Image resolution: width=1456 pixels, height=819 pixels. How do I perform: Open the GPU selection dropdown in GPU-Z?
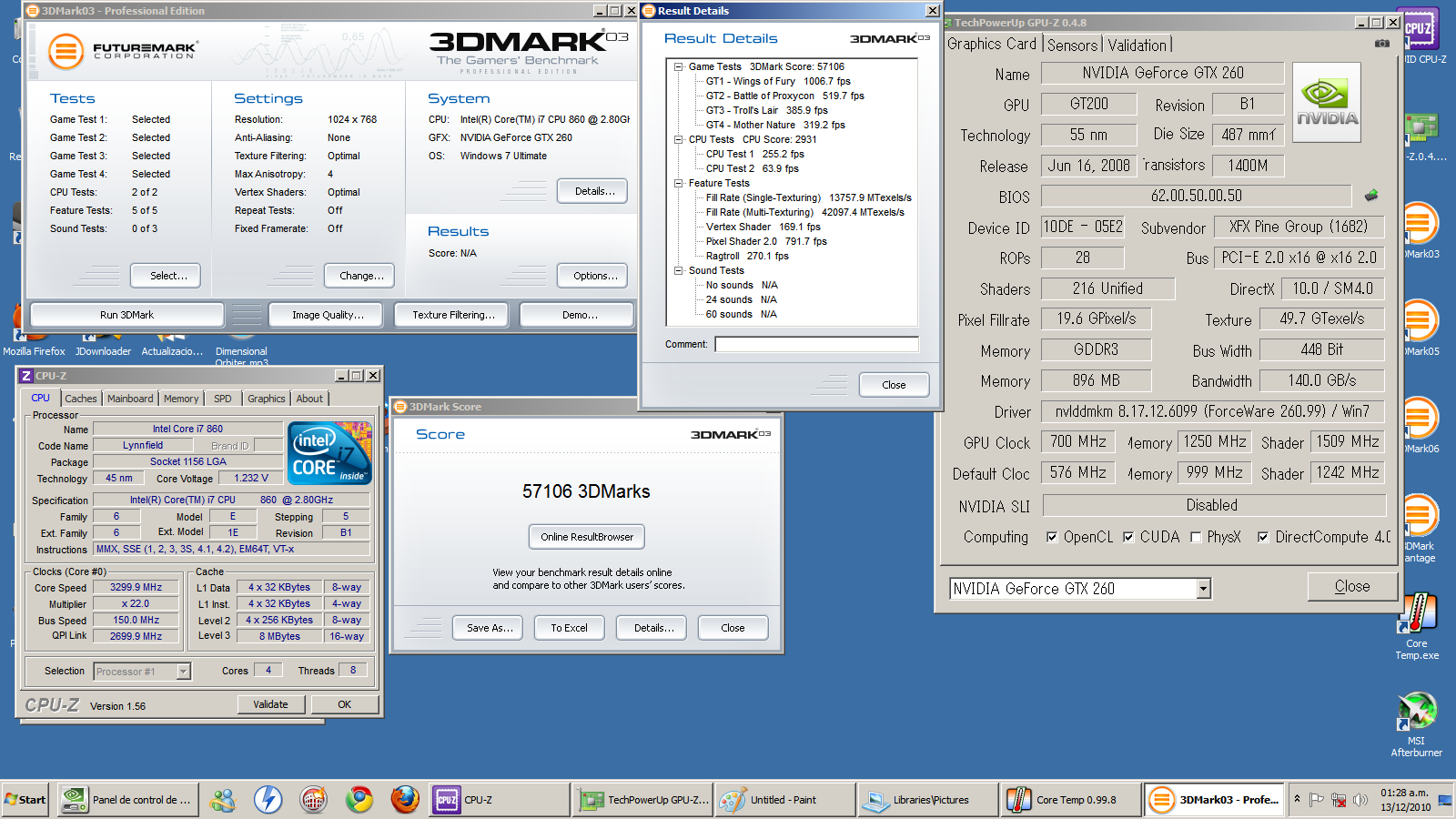(1203, 589)
